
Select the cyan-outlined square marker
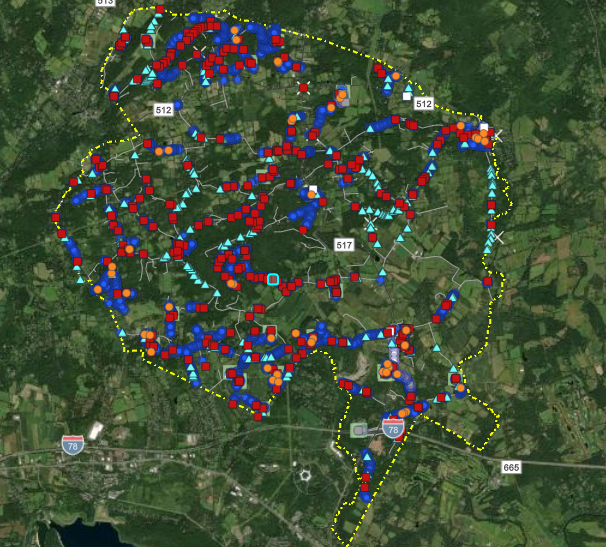tap(273, 279)
